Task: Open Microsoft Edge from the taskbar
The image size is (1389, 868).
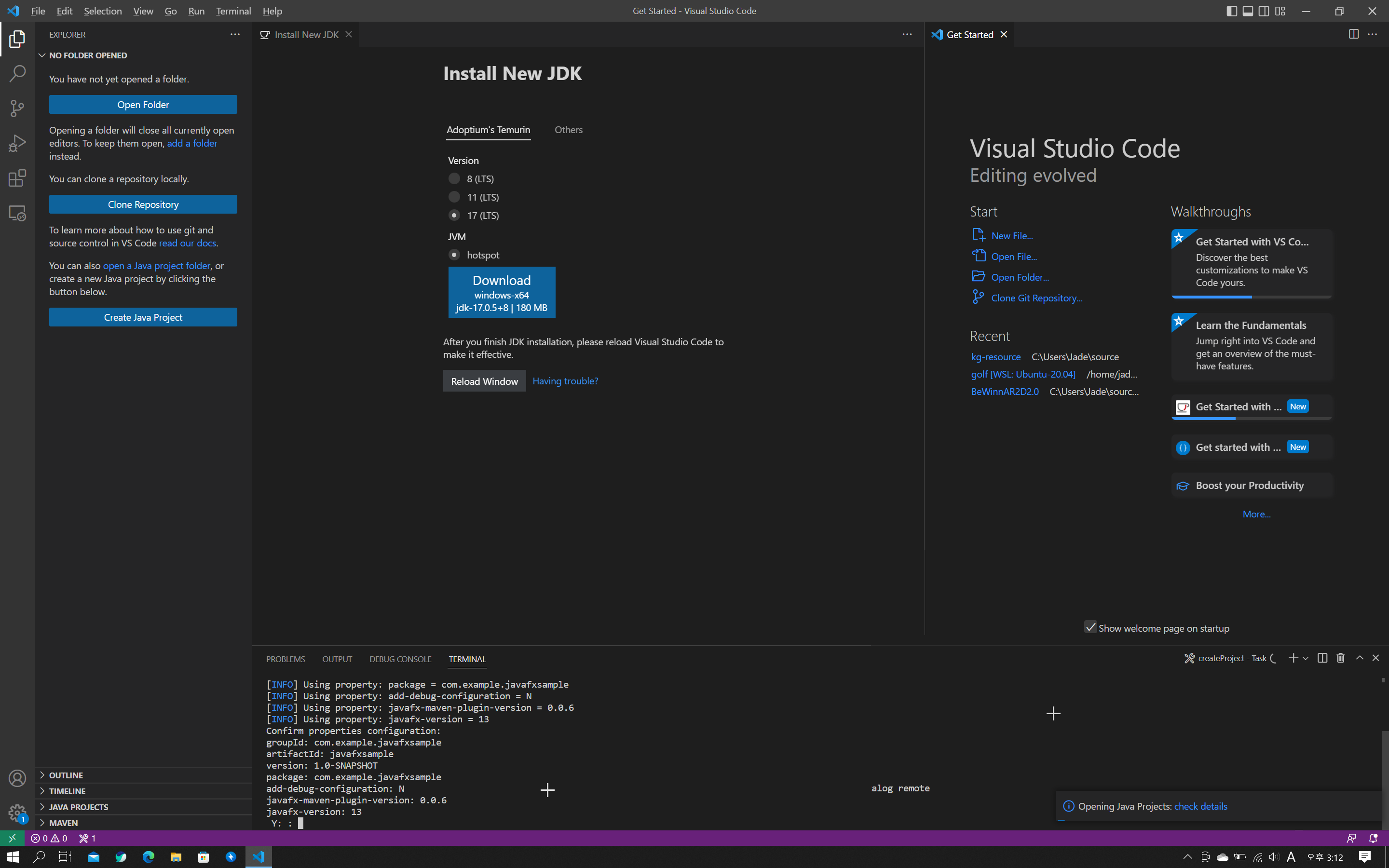Action: click(x=149, y=856)
